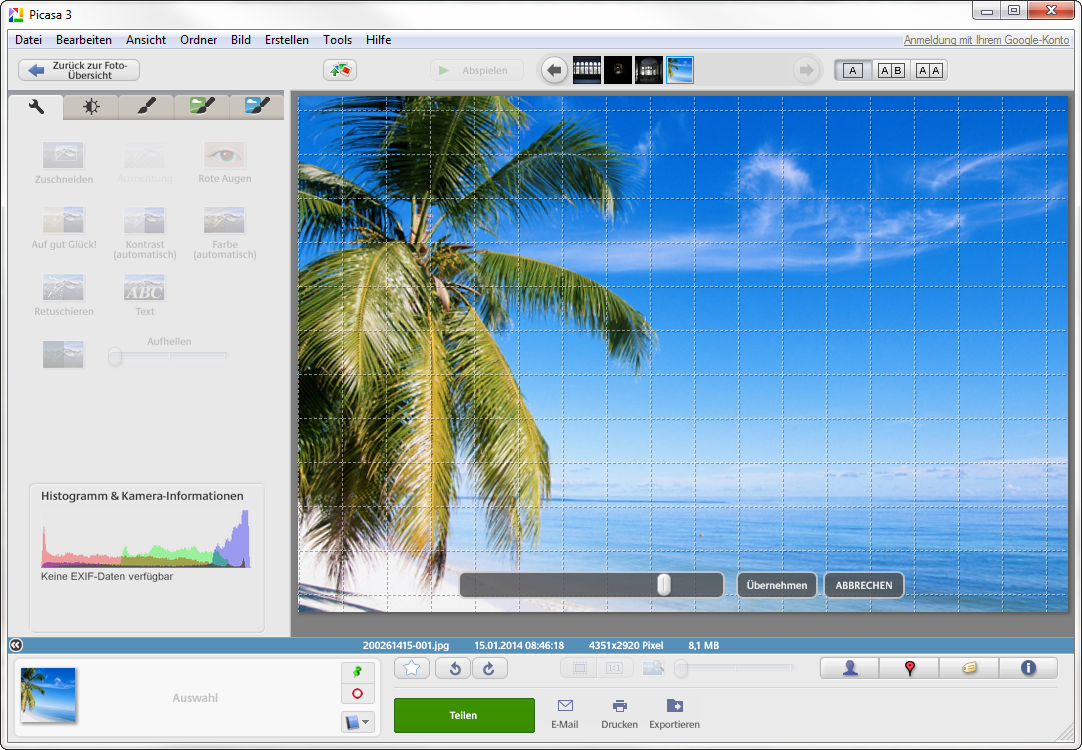Show the tags panel
This screenshot has height=750, width=1082.
coord(968,669)
